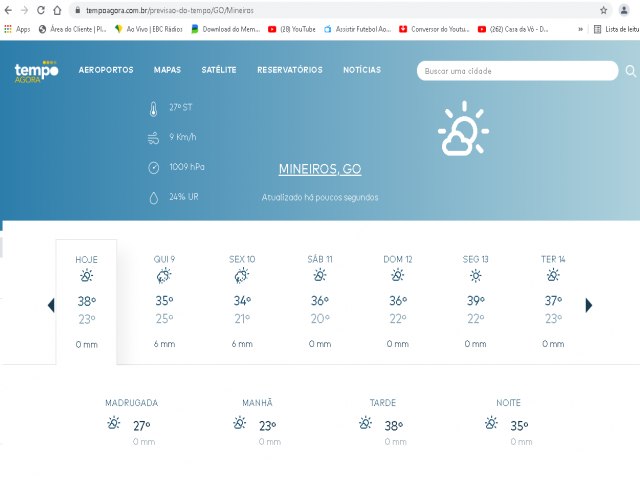Click the site padlock security icon

coord(58,9)
